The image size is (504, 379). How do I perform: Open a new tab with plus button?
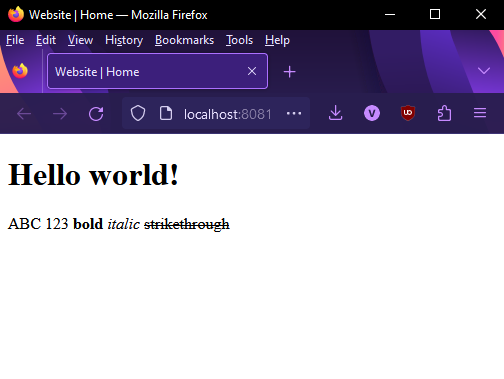pyautogui.click(x=289, y=72)
